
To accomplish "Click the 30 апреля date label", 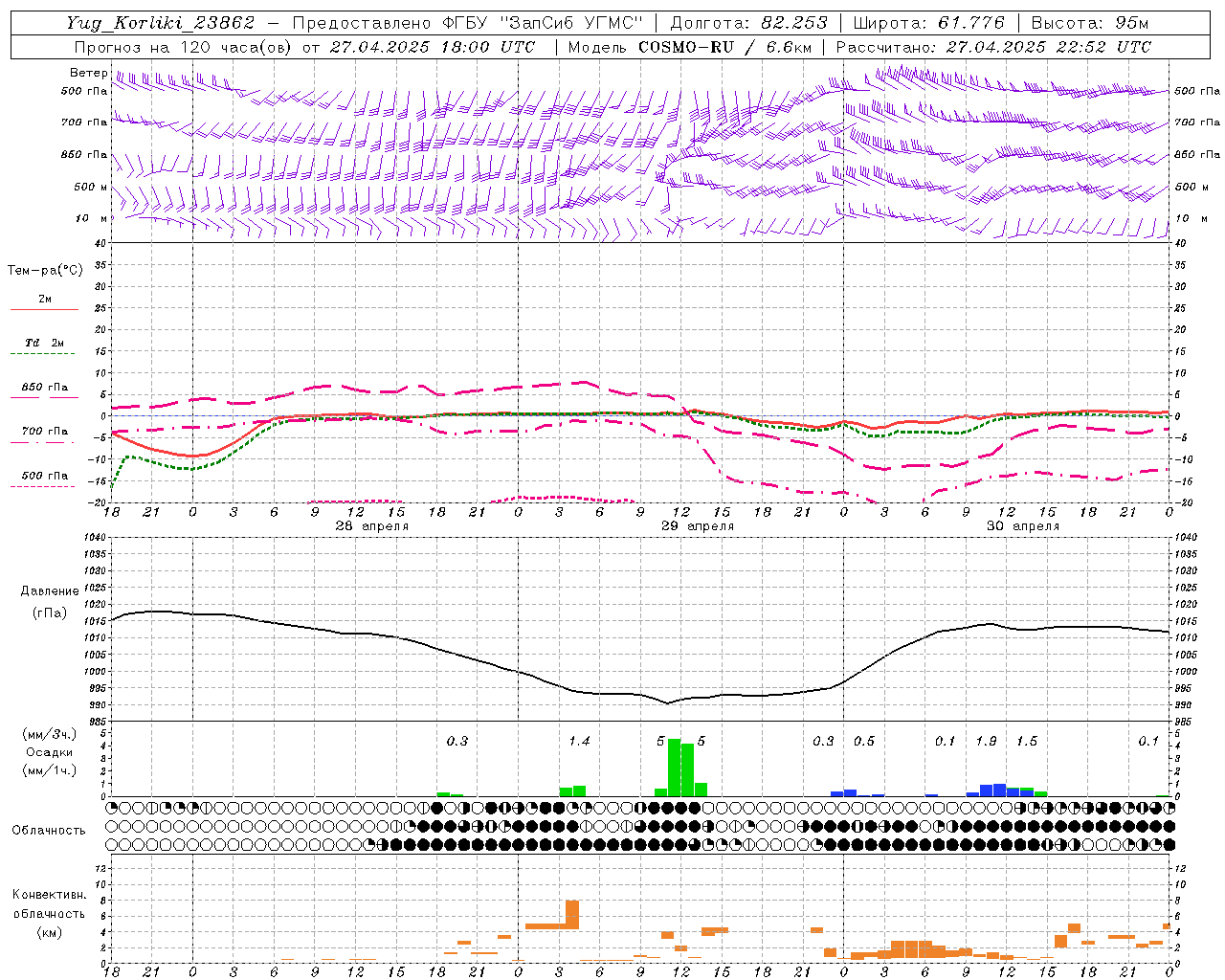I will (x=1023, y=526).
